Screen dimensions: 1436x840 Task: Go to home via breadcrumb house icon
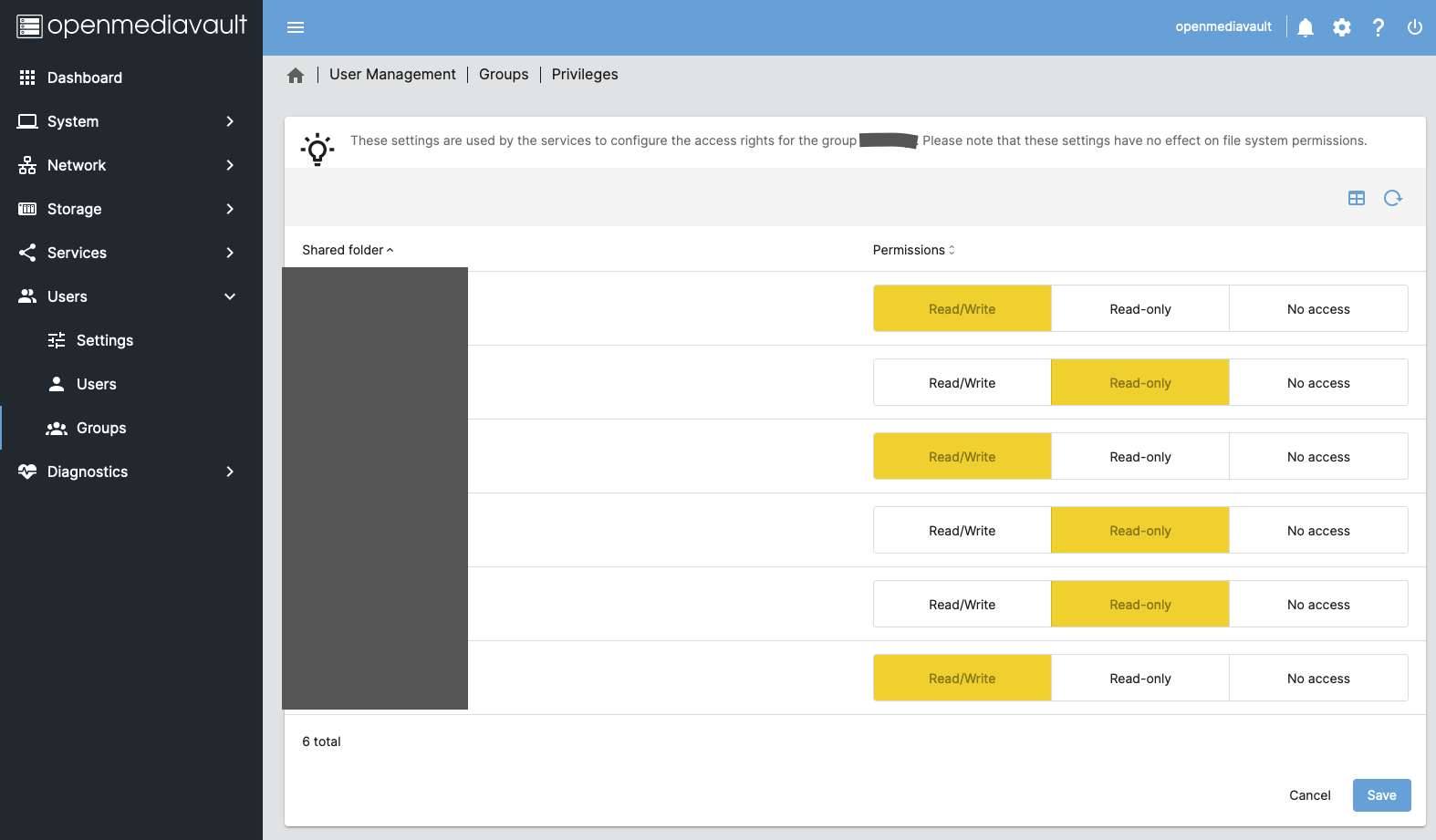[296, 76]
